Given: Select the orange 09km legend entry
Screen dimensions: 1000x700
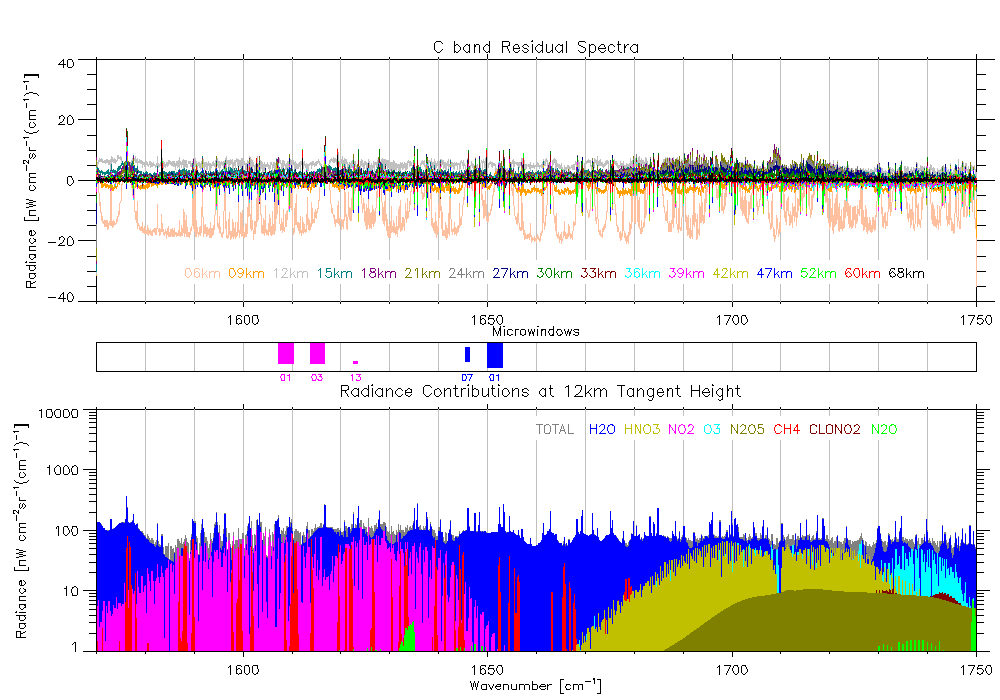Looking at the screenshot, I should (246, 273).
